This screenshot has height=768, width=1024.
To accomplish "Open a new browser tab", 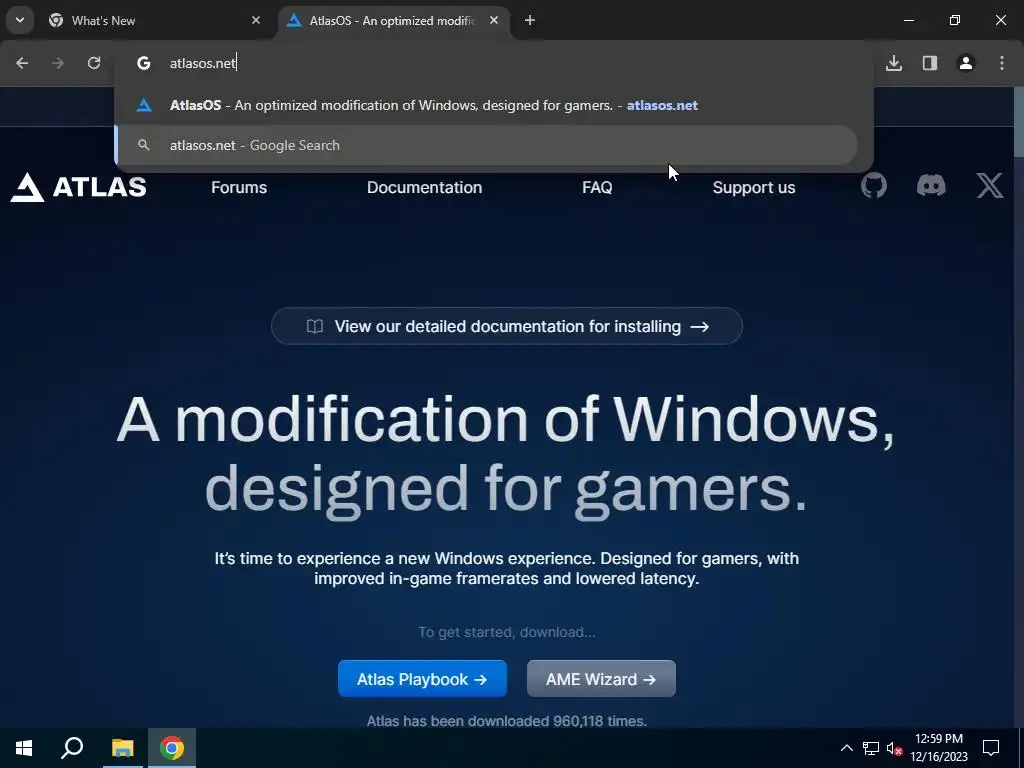I will click(530, 20).
